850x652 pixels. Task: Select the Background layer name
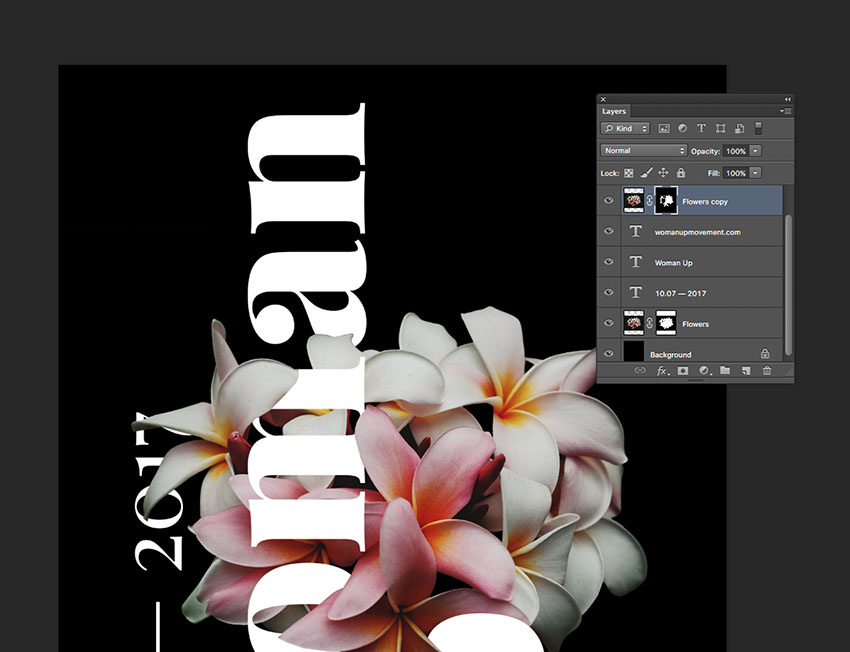point(671,354)
